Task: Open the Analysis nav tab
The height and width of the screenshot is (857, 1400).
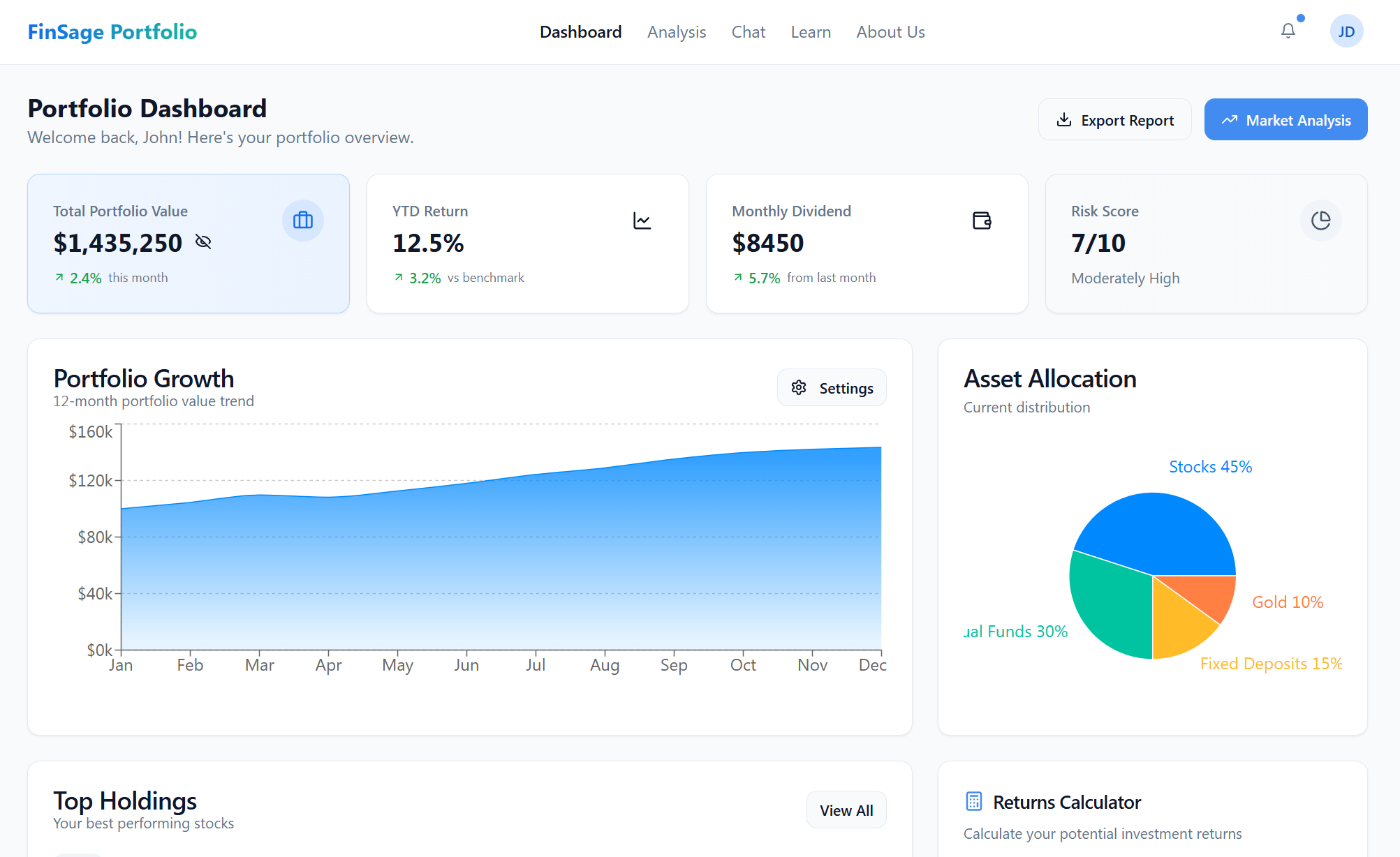Action: tap(676, 32)
